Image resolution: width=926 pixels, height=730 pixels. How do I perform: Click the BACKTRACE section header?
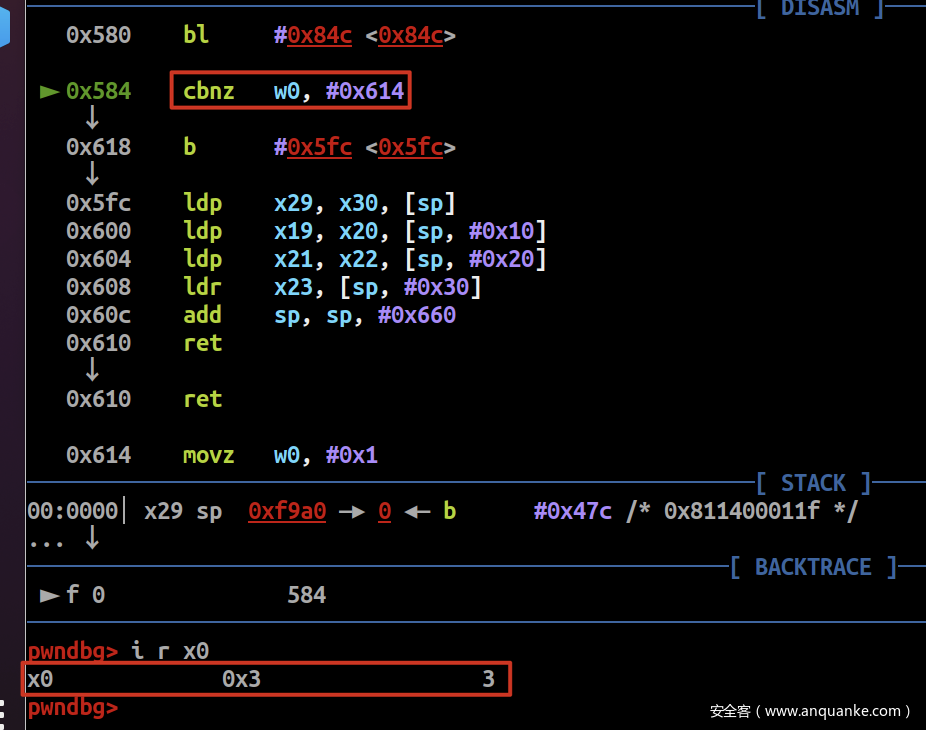click(x=813, y=567)
